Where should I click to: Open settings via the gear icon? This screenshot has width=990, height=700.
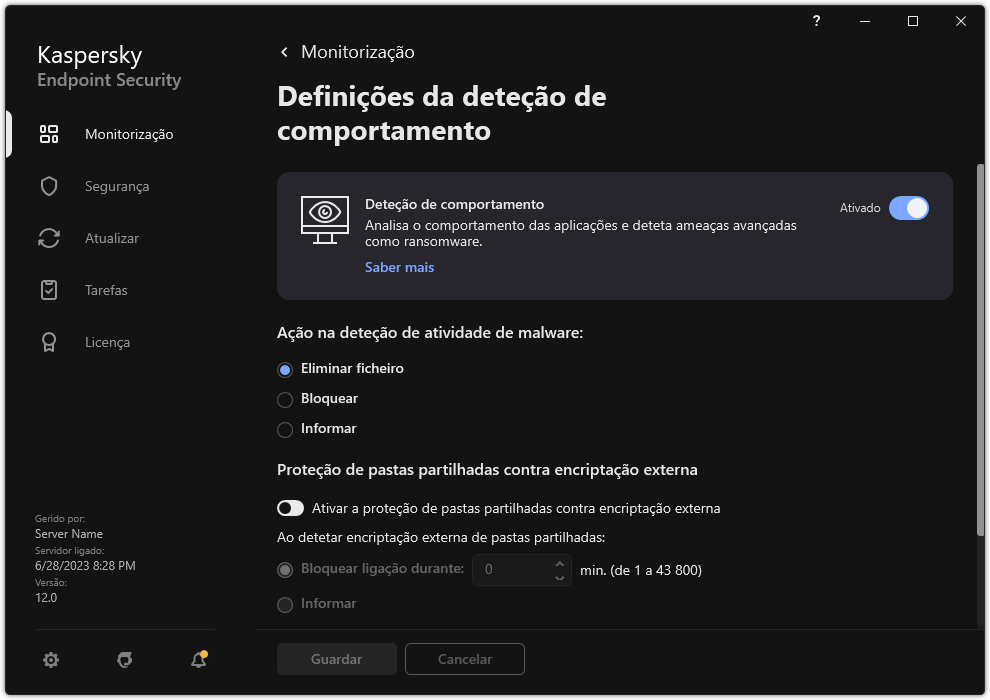tap(51, 659)
